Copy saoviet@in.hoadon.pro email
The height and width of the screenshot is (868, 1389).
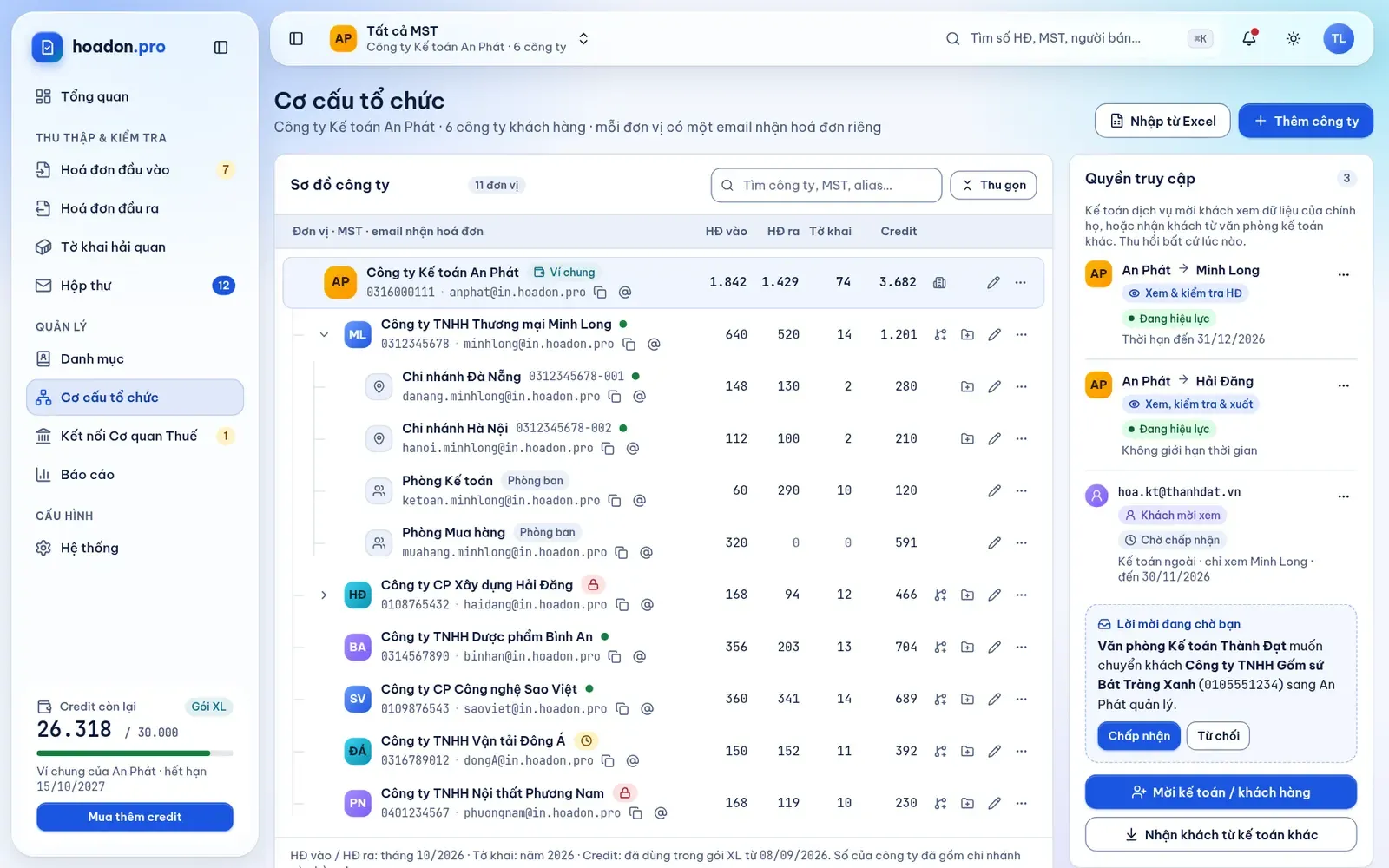(622, 709)
